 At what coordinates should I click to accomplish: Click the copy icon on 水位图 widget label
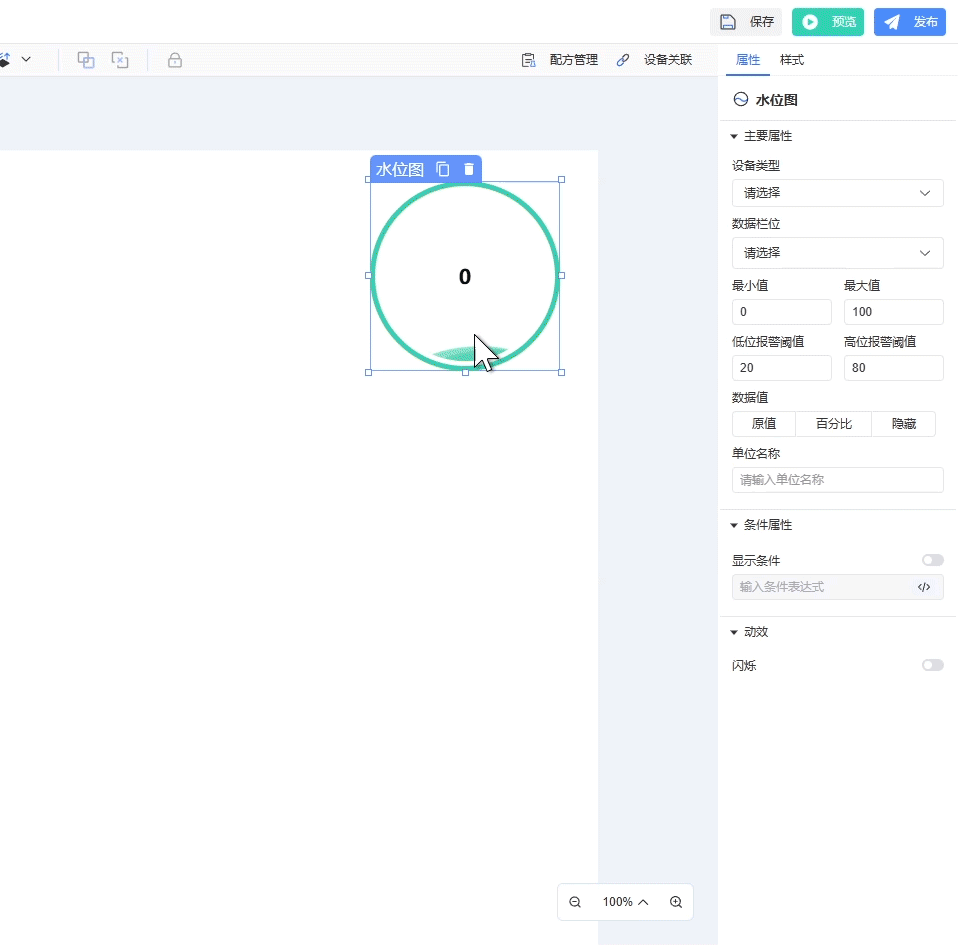(x=443, y=169)
